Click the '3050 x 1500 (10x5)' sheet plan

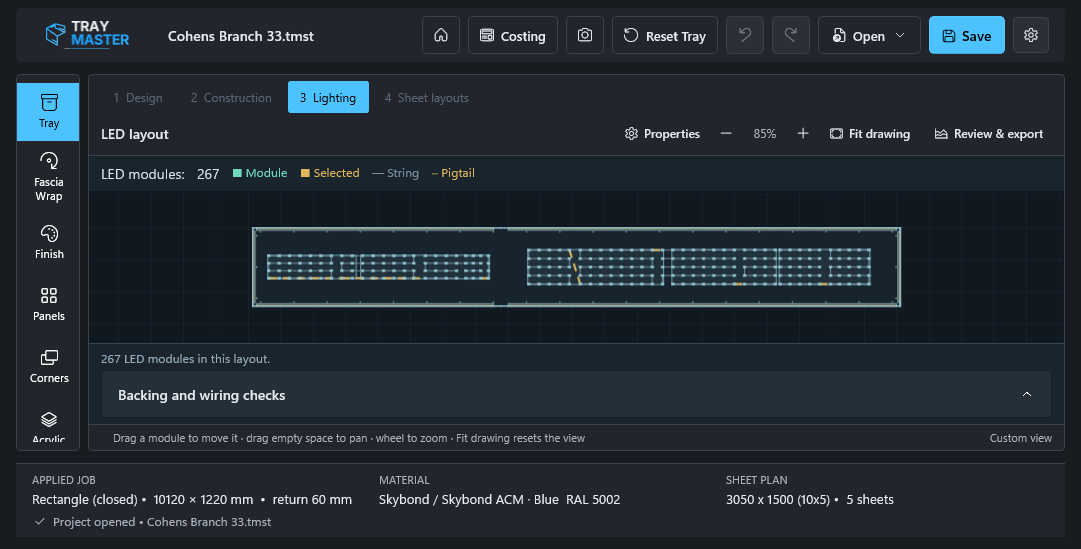tap(778, 499)
